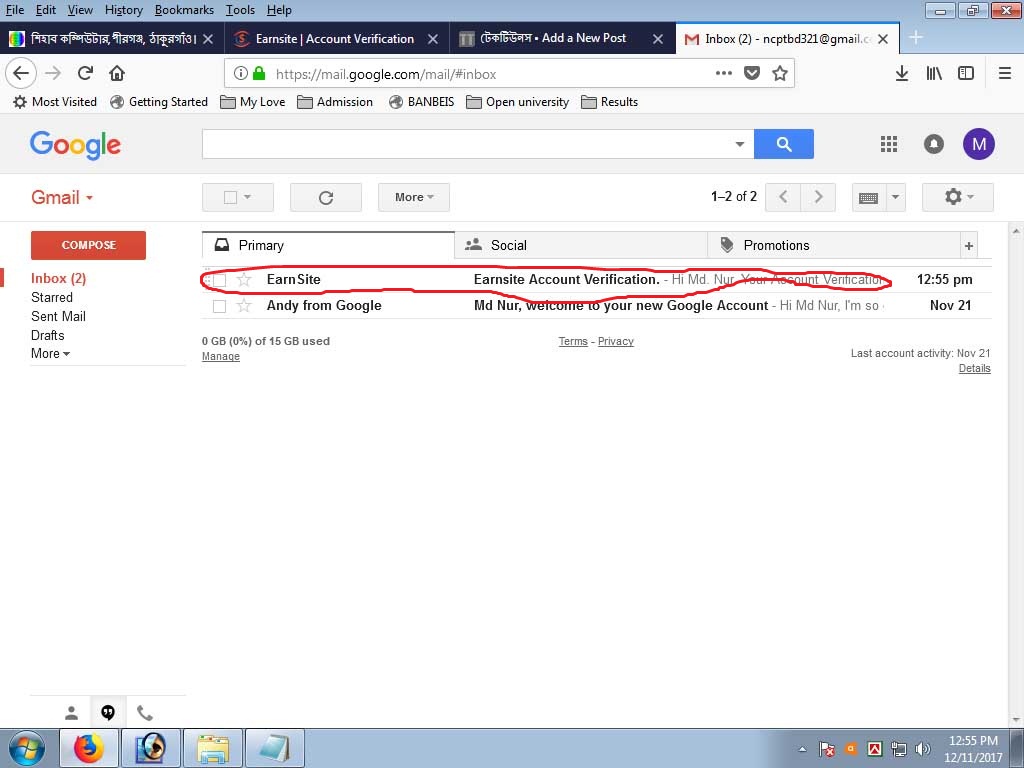Go to older messages arrow

pos(818,197)
